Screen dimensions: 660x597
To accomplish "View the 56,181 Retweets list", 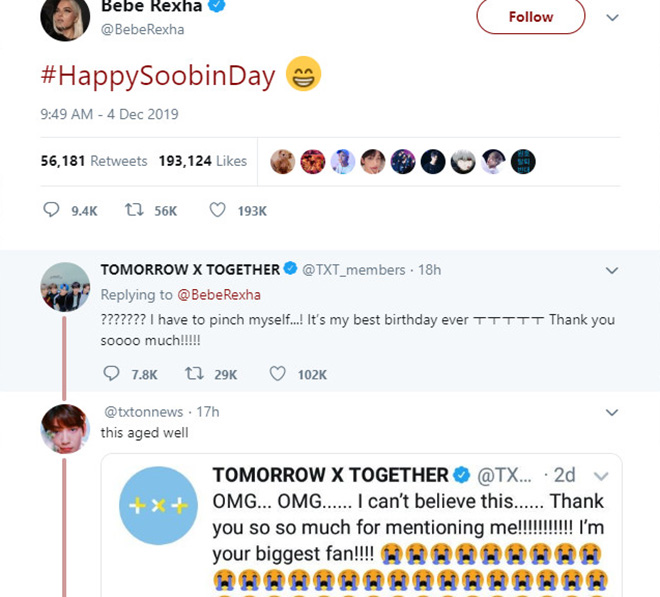I will point(93,161).
